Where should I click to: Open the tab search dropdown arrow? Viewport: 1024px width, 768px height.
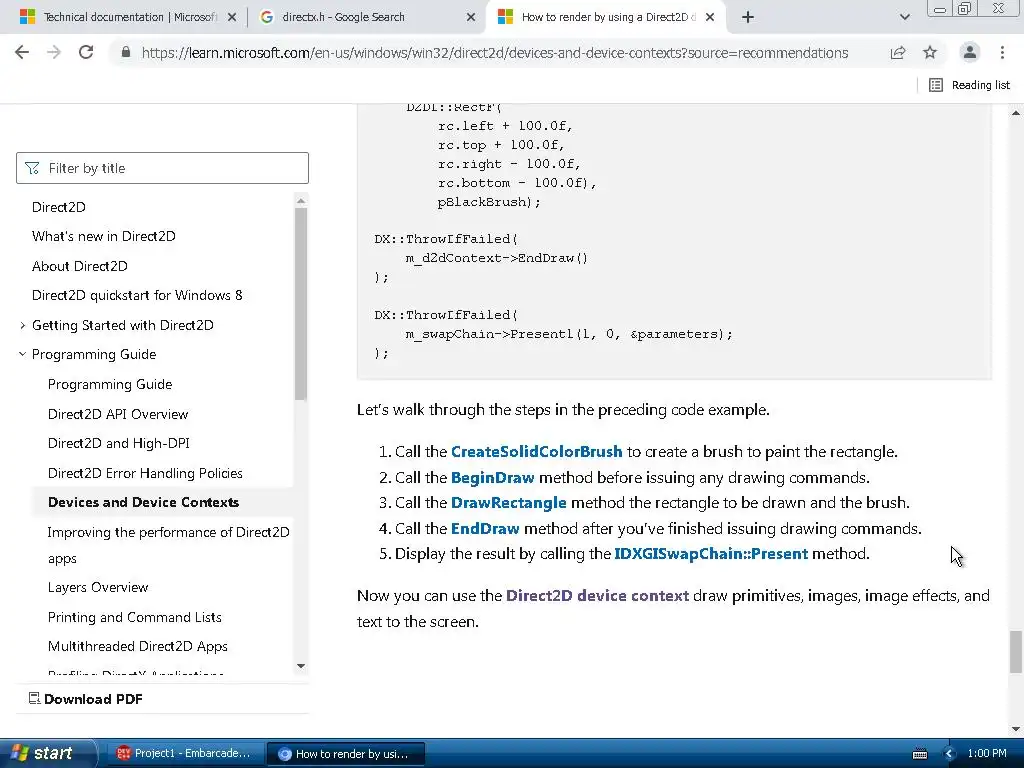[x=904, y=17]
